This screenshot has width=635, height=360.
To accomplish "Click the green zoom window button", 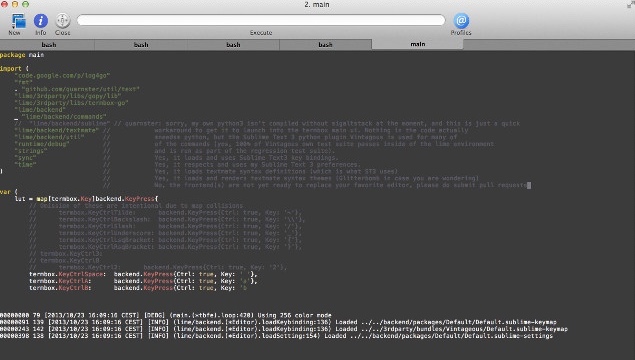I will (25, 4).
